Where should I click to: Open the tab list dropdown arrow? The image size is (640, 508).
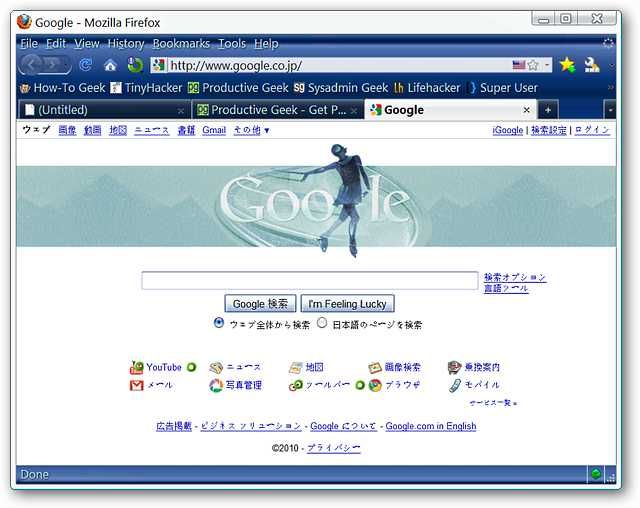[x=610, y=110]
